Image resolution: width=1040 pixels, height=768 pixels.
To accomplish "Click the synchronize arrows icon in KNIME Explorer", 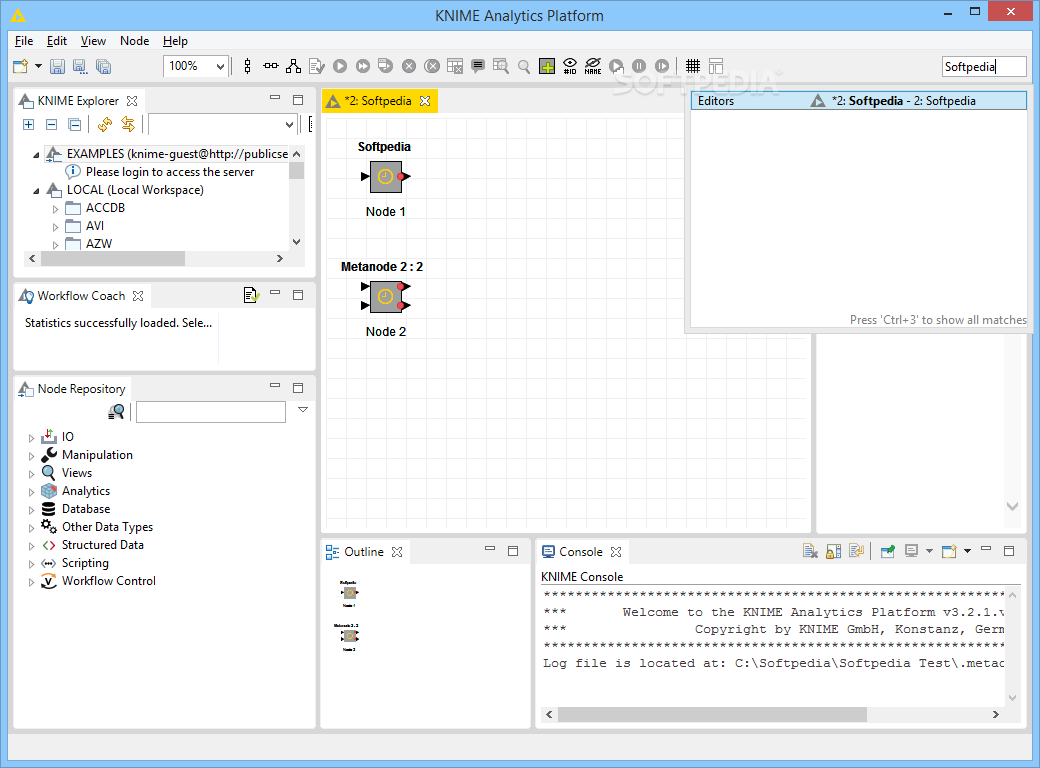I will [128, 124].
